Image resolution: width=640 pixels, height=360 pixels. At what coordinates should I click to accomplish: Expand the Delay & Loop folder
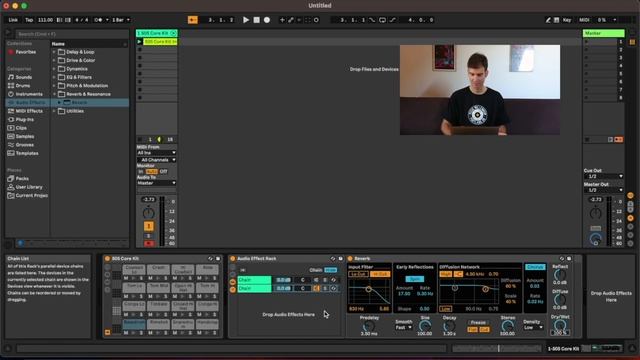54,52
